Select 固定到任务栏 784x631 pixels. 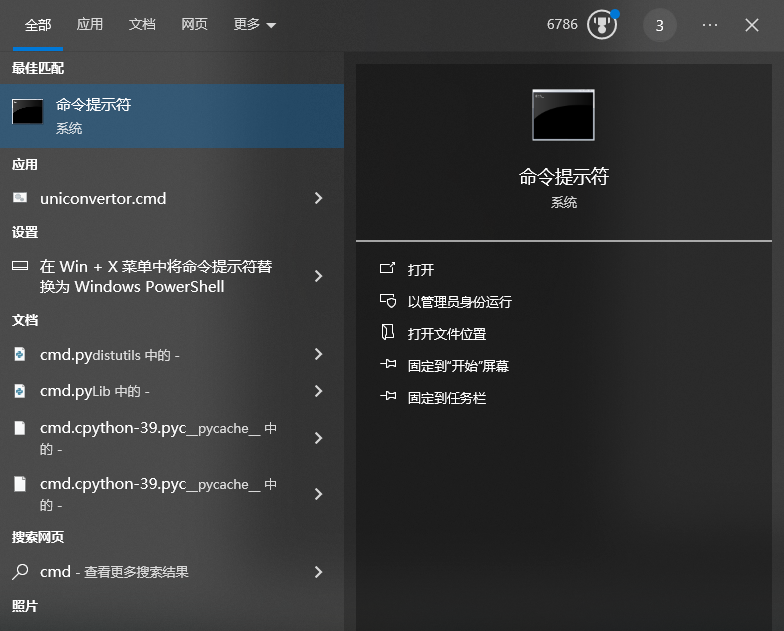coord(446,398)
